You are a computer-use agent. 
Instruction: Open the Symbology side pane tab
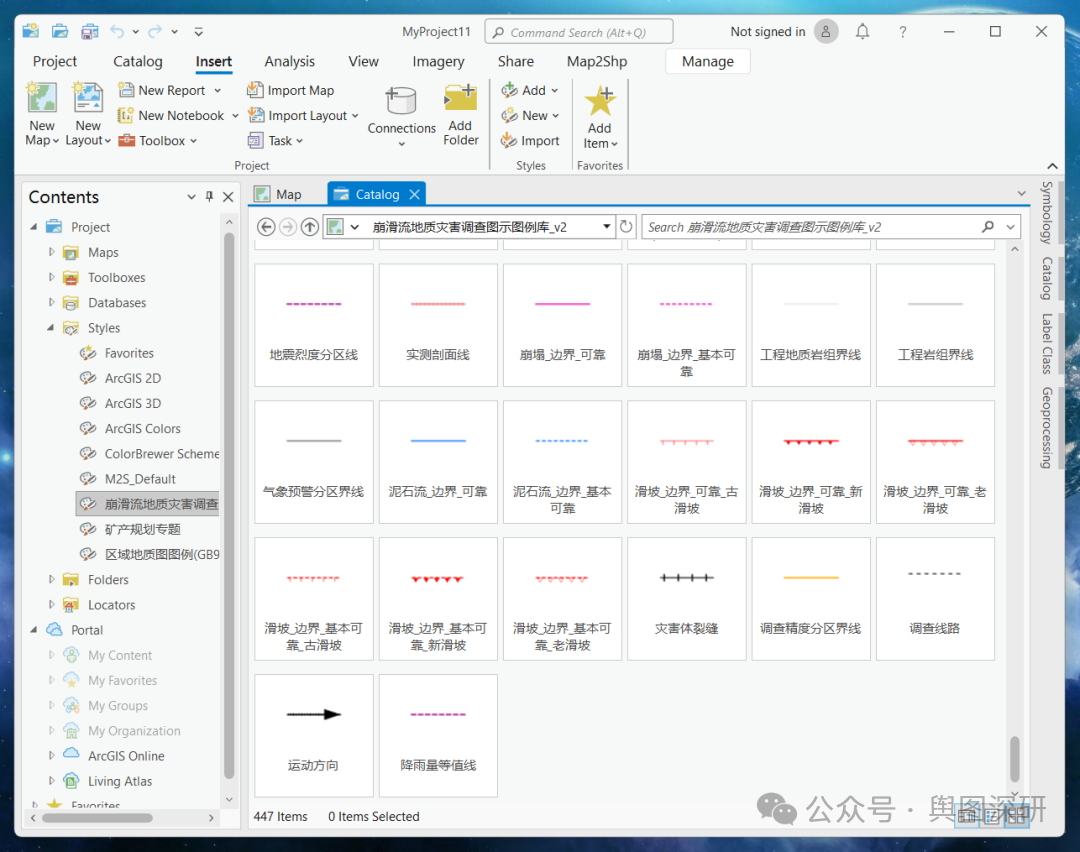1046,213
